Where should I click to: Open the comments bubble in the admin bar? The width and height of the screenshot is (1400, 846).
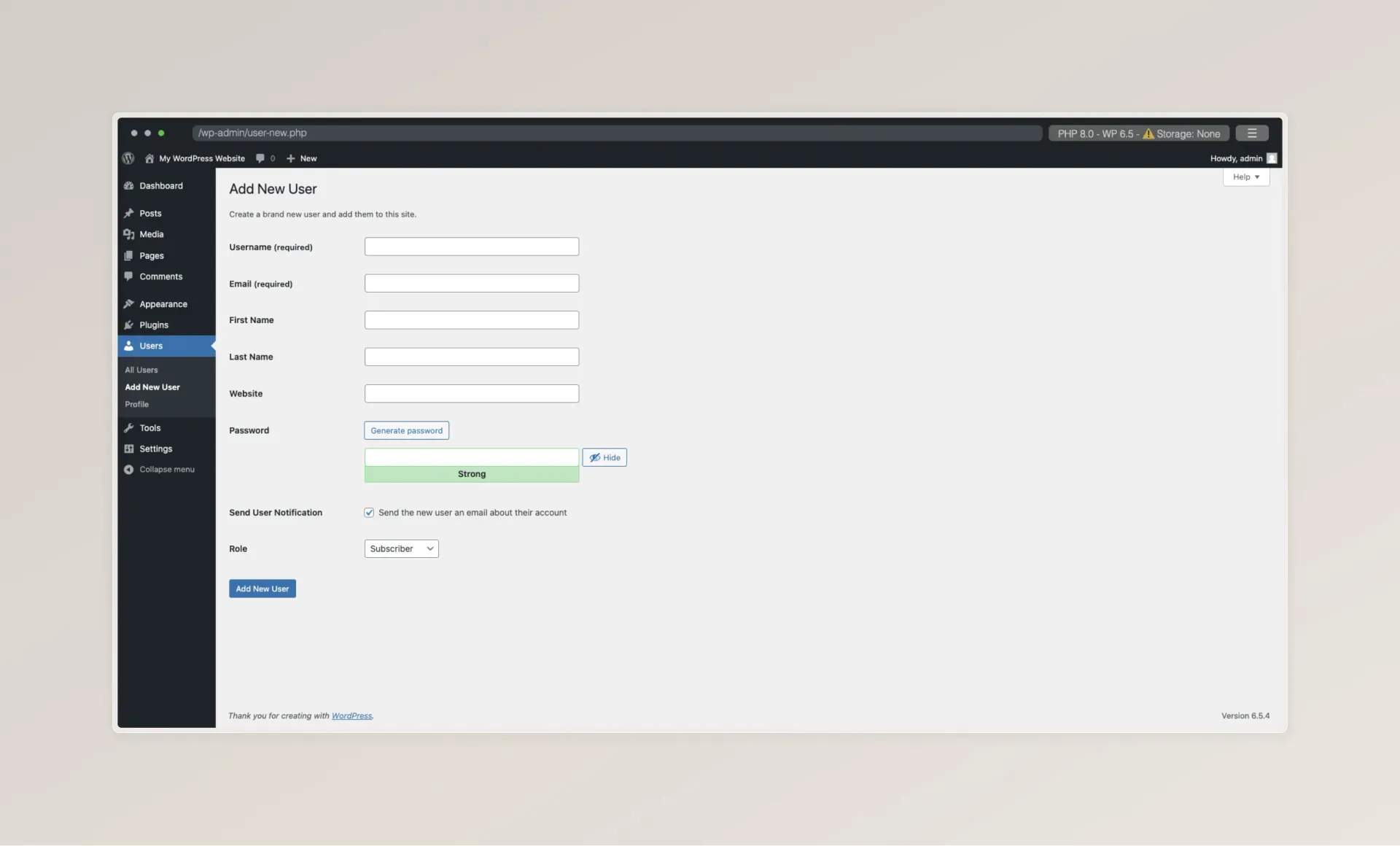[260, 158]
